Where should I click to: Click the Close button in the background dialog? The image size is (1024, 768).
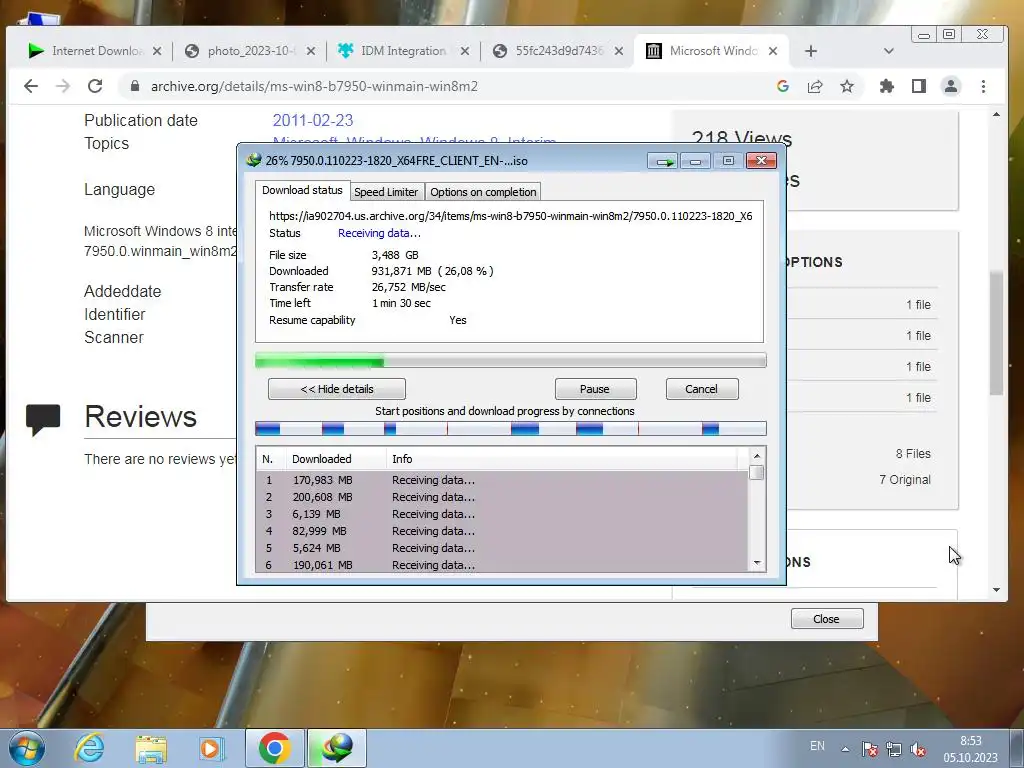click(x=827, y=618)
